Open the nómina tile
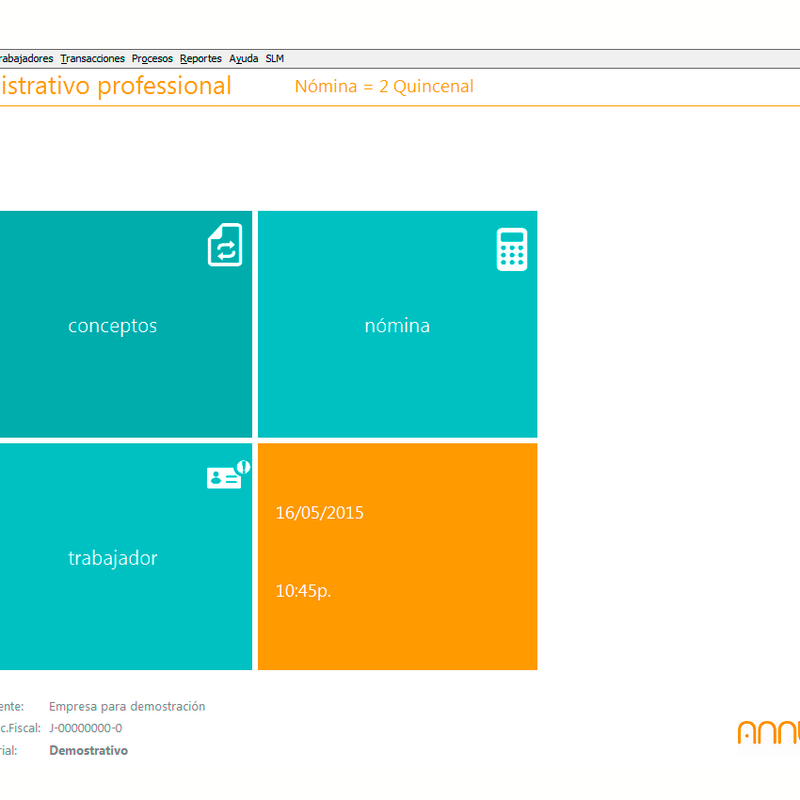Screen dimensions: 800x800 [397, 324]
